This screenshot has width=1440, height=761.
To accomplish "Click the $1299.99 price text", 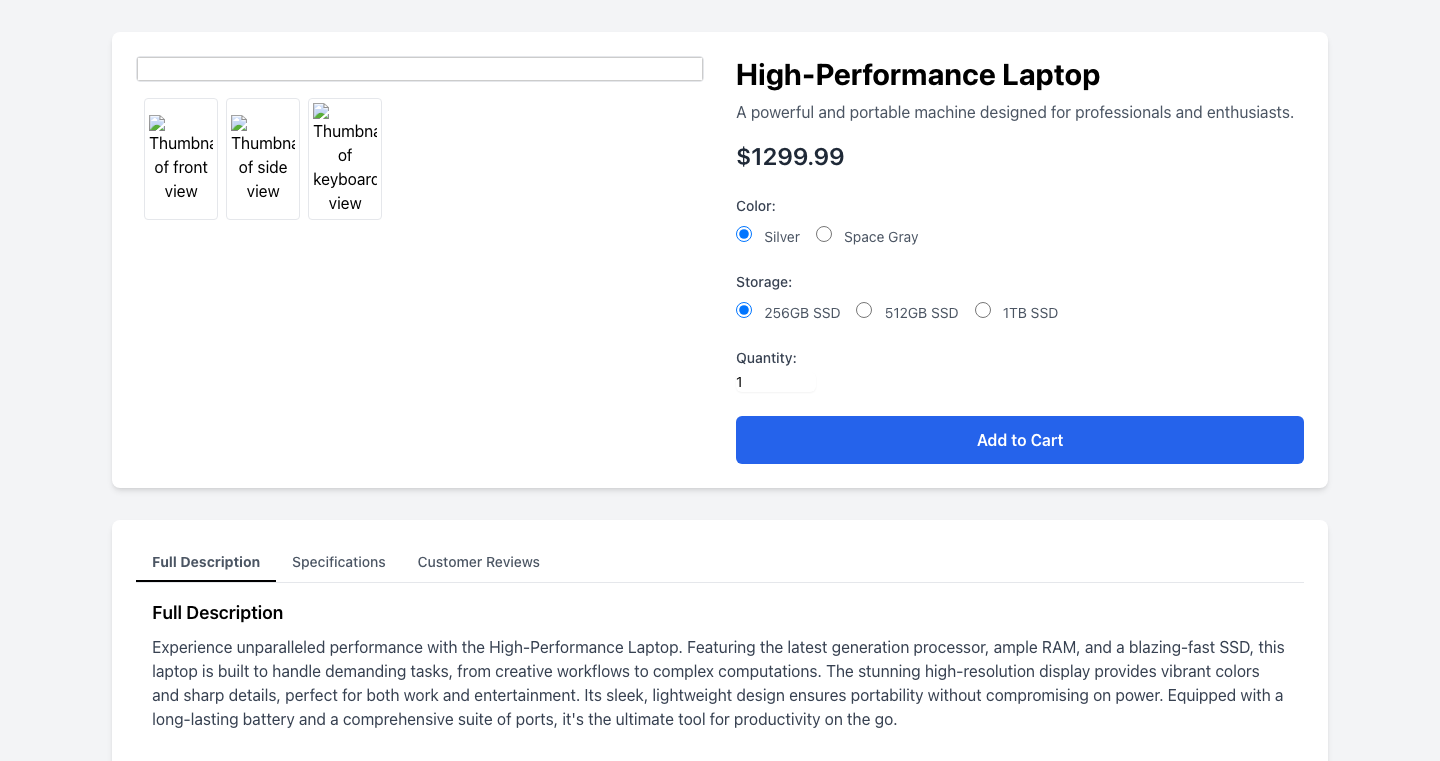I will point(790,157).
